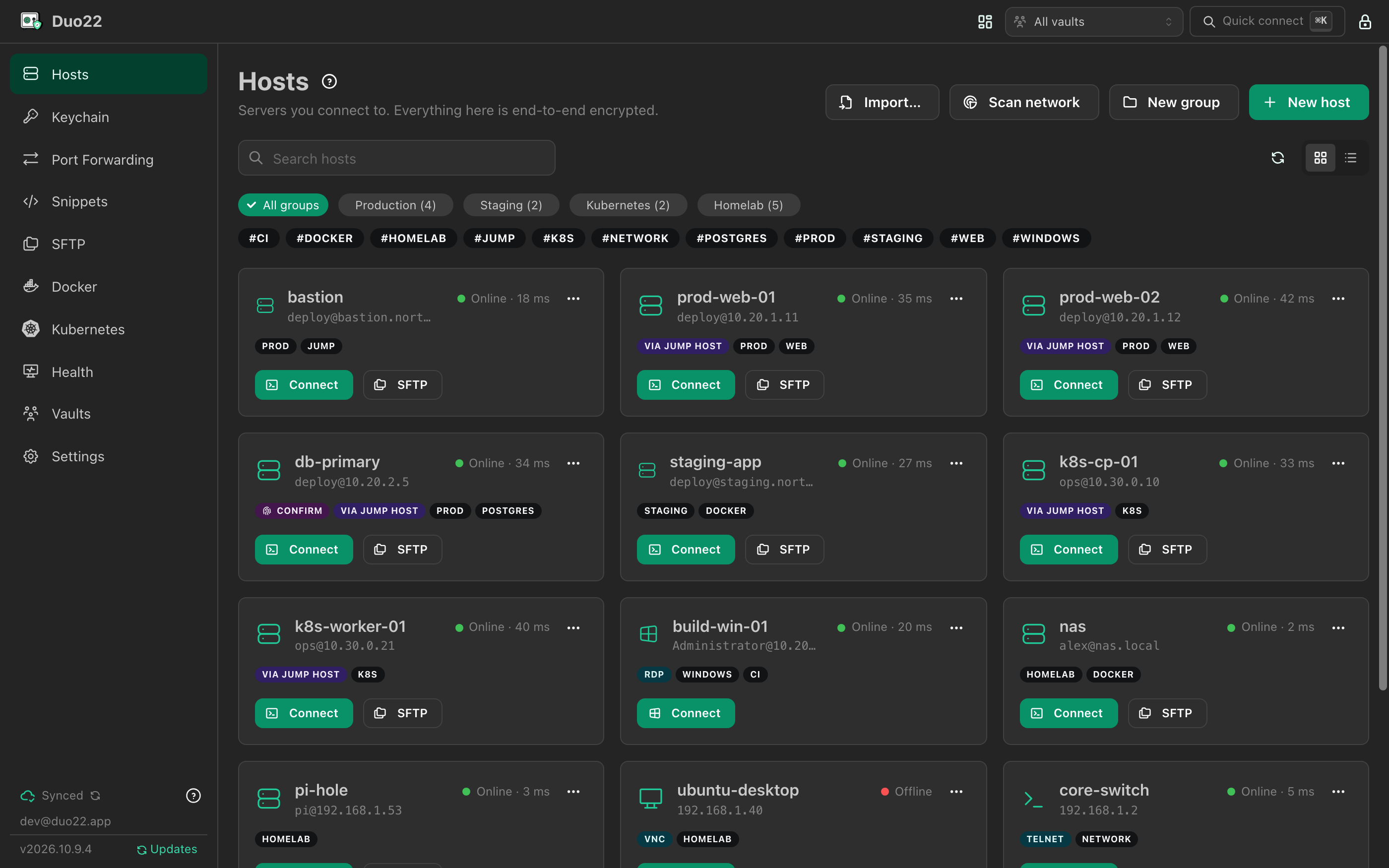This screenshot has width=1389, height=868.
Task: Focus the Search hosts field
Action: 397,158
